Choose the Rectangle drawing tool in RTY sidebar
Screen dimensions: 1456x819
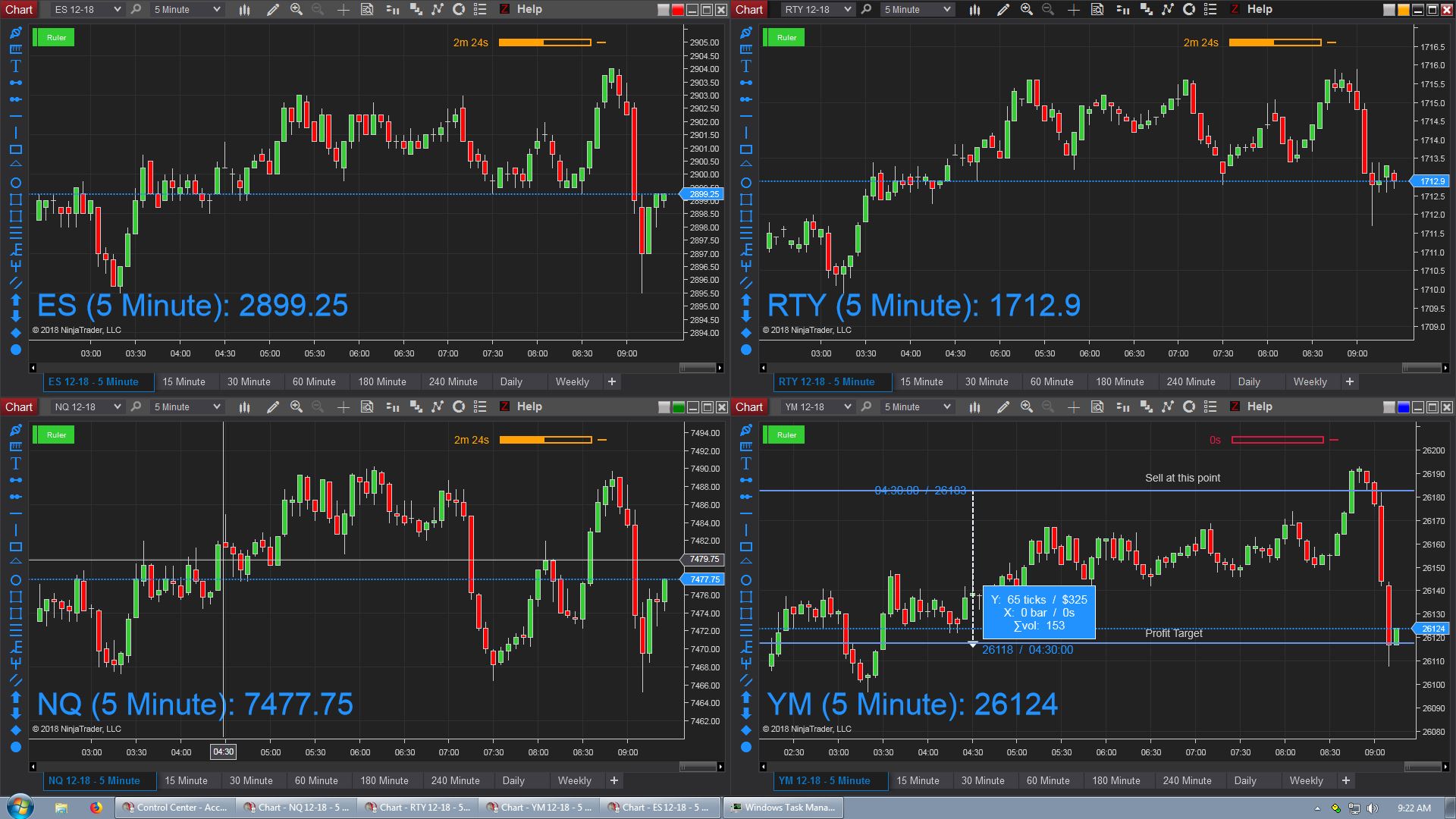click(745, 149)
